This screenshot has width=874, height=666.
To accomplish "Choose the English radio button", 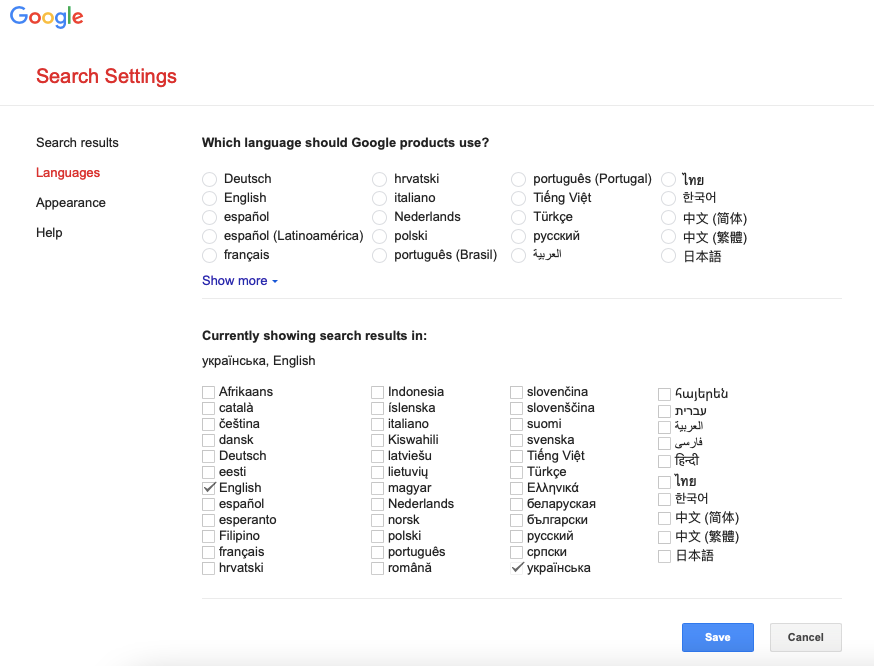I will tap(209, 198).
